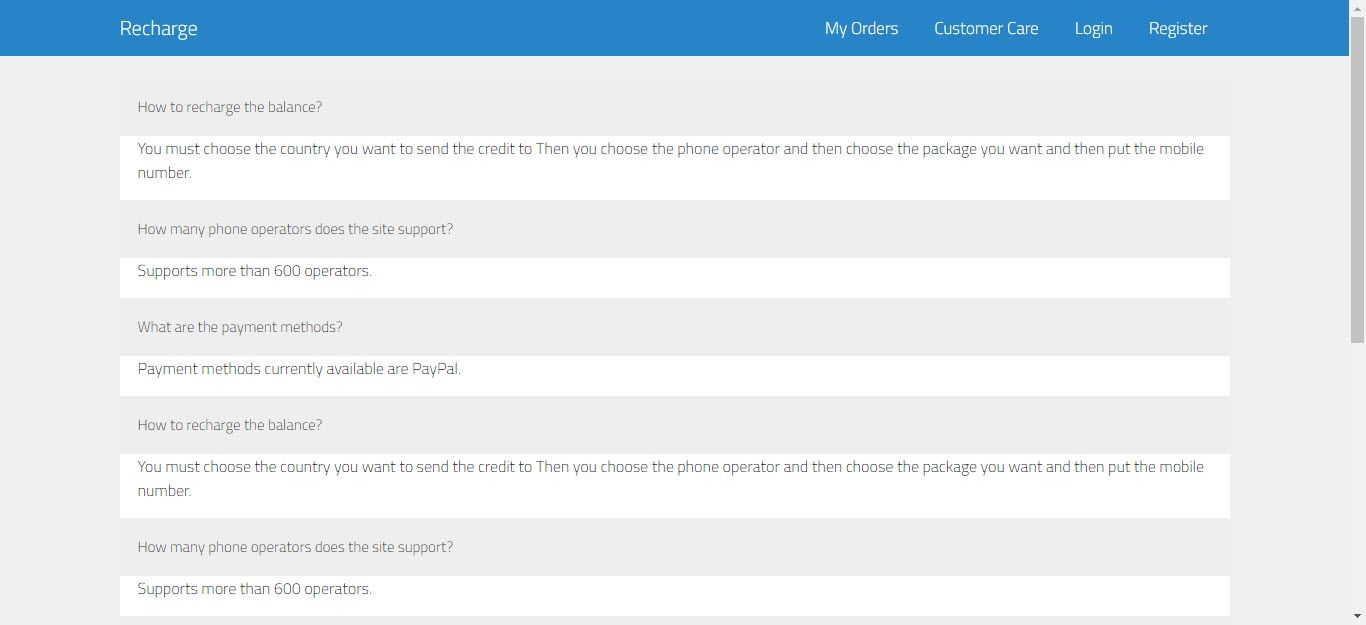
Task: Click the first 'Supports more than 600 operators' answer
Action: (x=254, y=271)
